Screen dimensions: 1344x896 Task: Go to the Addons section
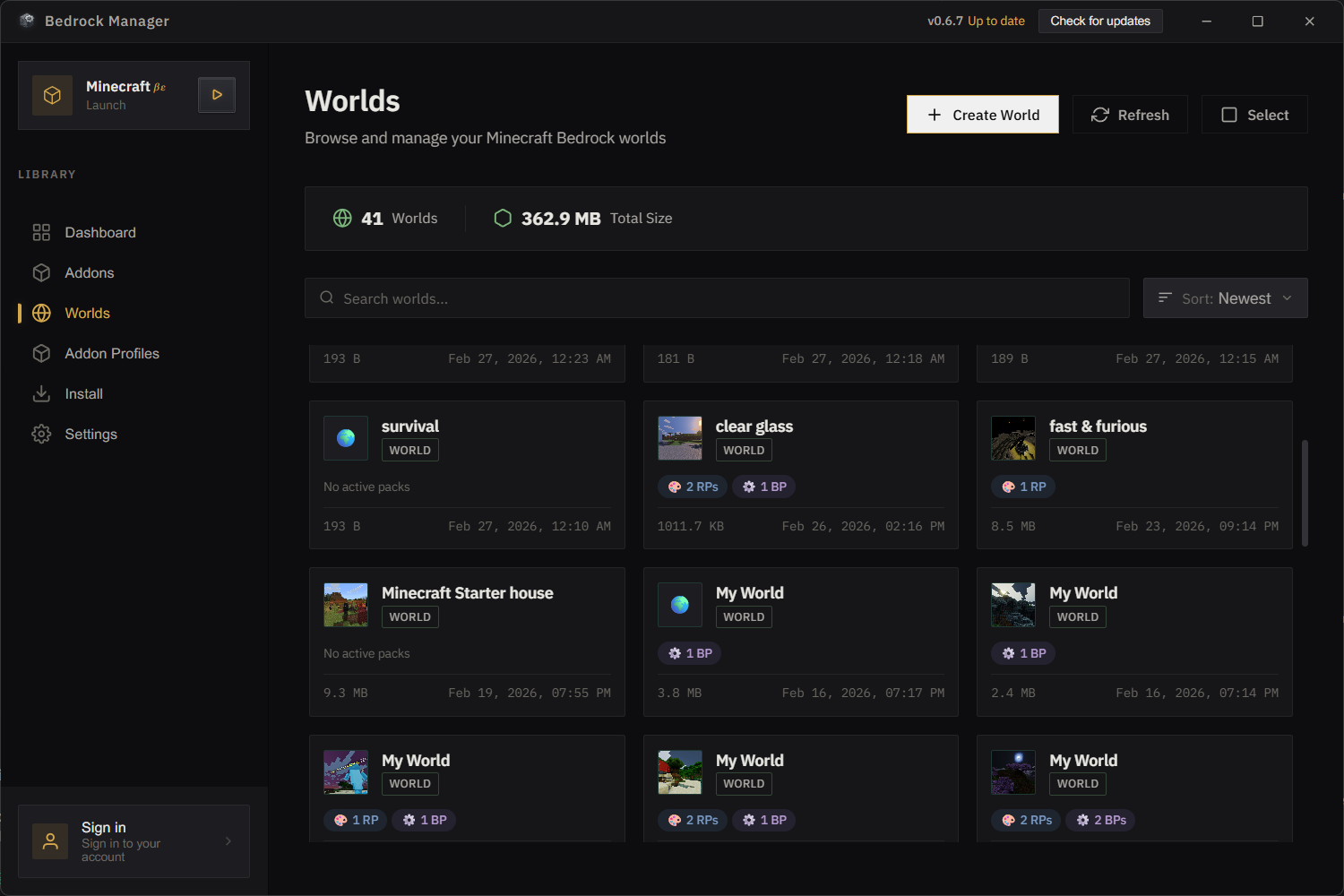[x=89, y=273]
